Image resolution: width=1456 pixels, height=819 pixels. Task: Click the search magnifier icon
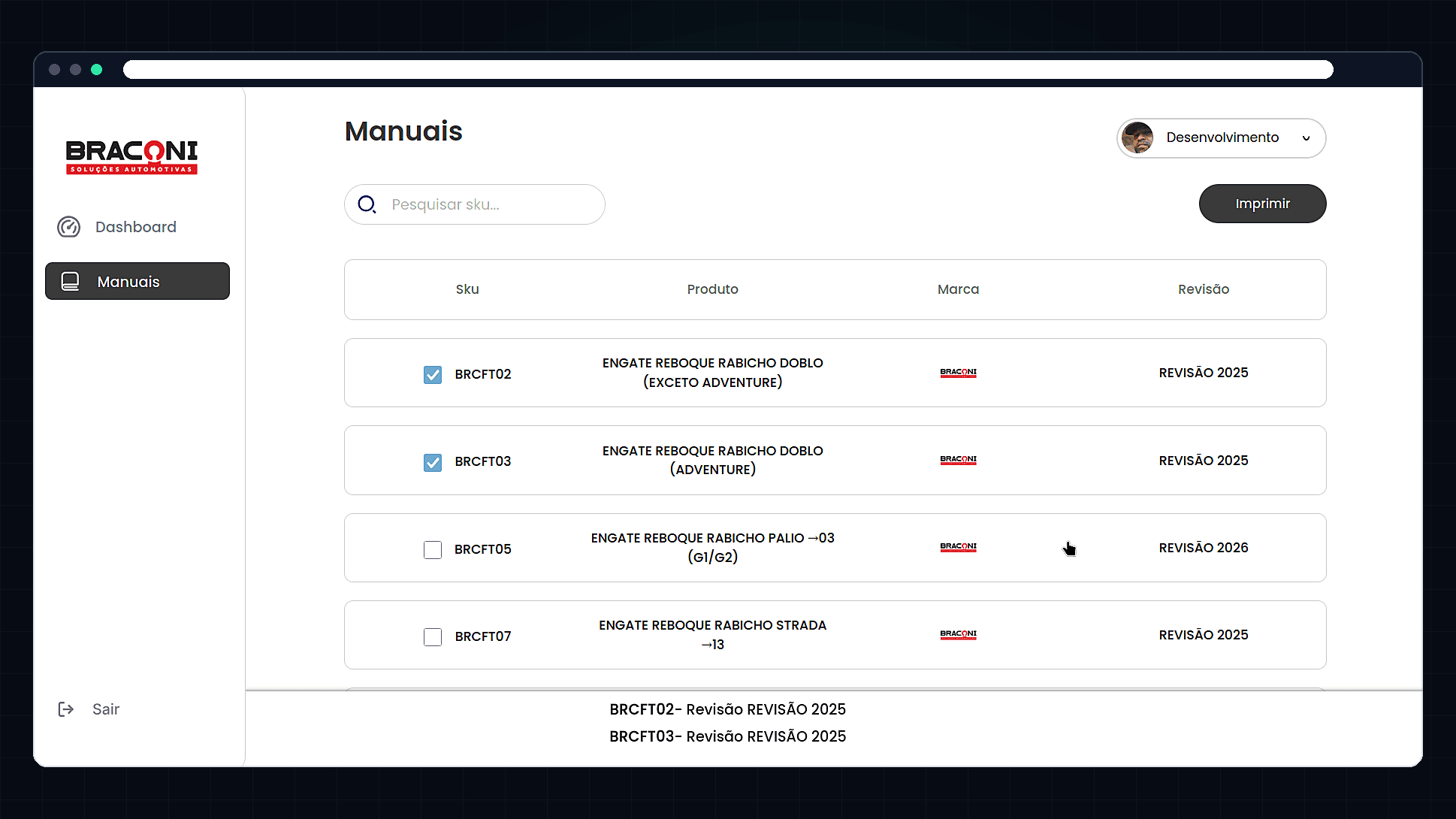pyautogui.click(x=367, y=204)
